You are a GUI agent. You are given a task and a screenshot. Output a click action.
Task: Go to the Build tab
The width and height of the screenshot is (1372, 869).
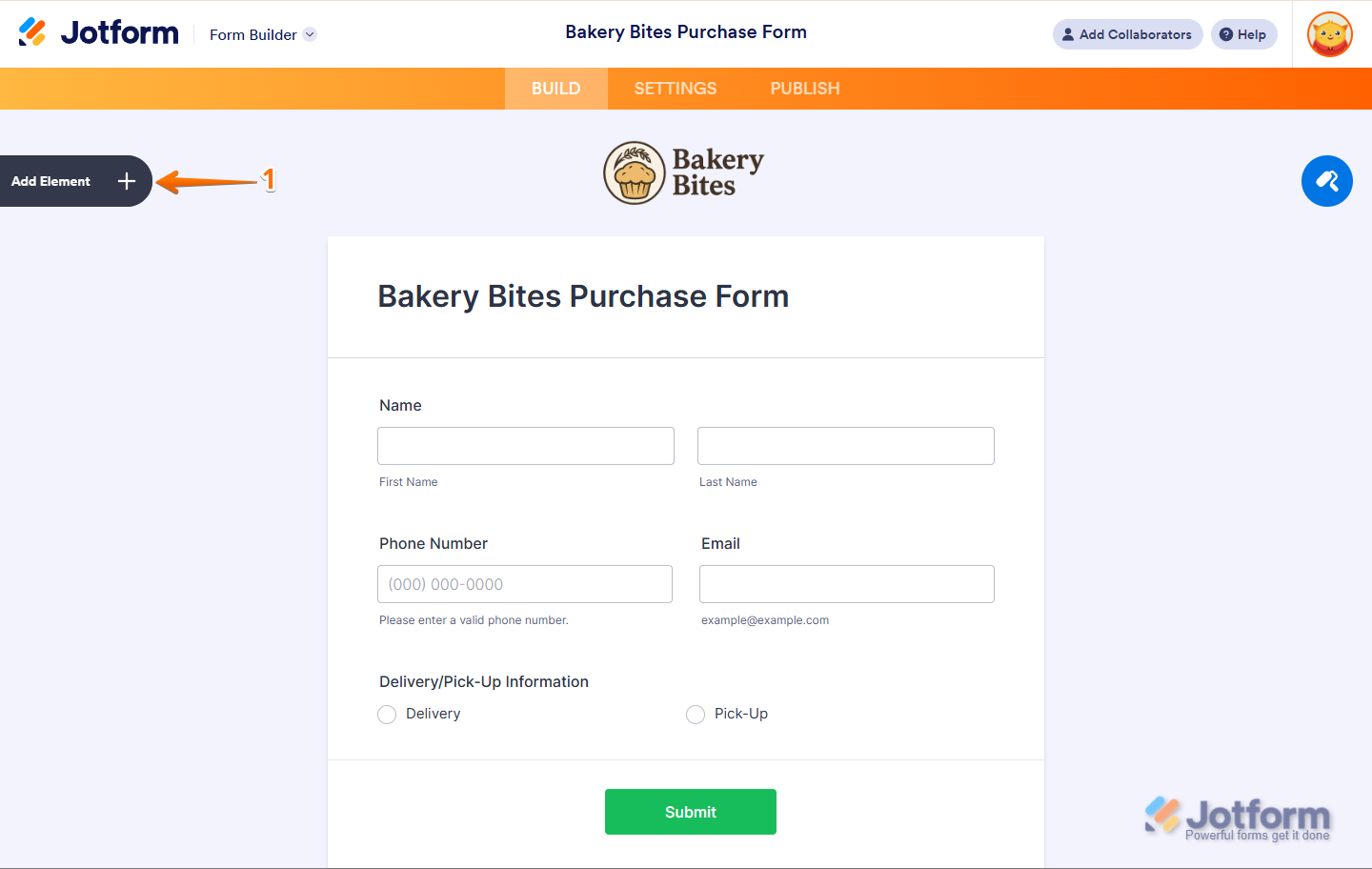(555, 89)
